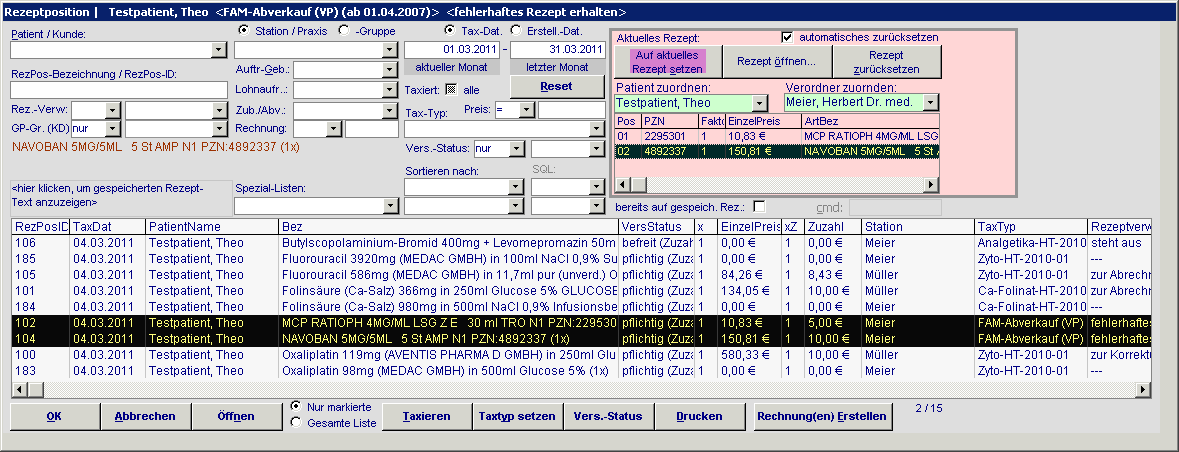Click the Abbrechen button
1179x452 pixels.
point(145,416)
